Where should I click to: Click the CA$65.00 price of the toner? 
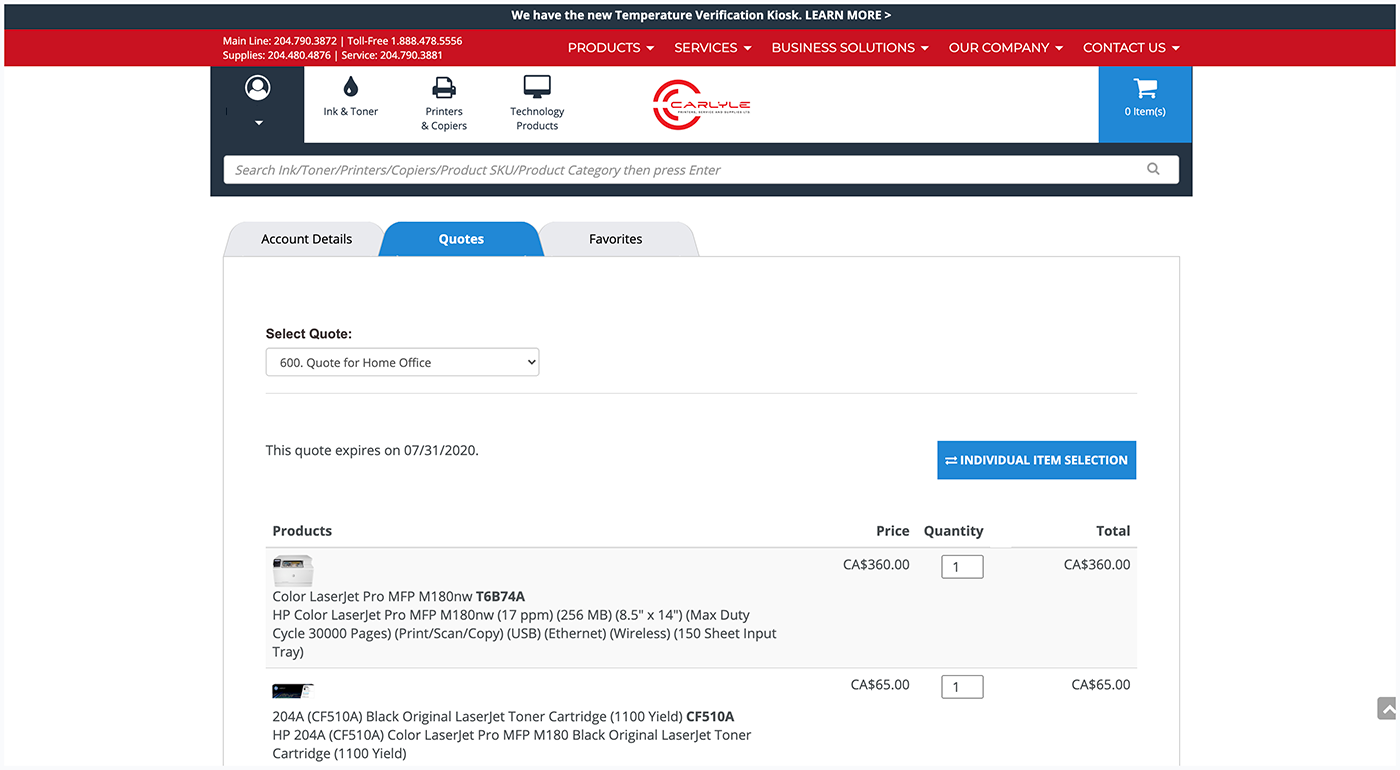pos(880,685)
